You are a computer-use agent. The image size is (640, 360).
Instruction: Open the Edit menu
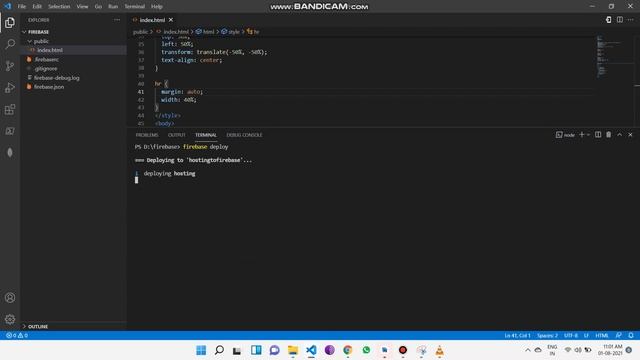coord(37,7)
